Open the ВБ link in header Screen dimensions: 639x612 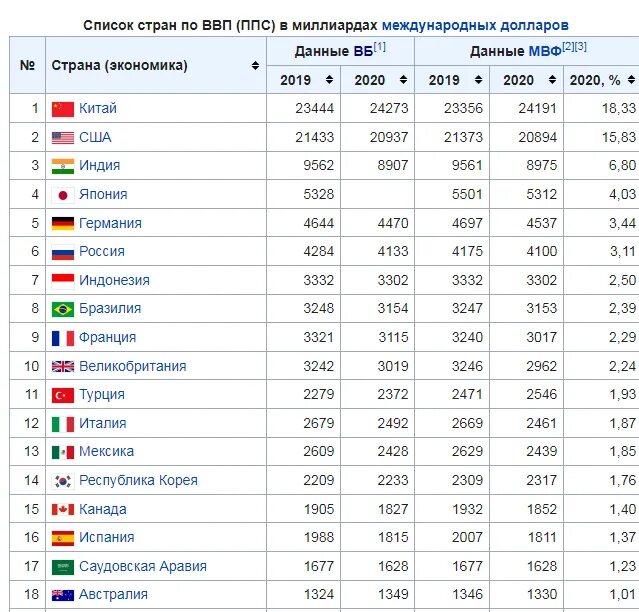pyautogui.click(x=363, y=51)
